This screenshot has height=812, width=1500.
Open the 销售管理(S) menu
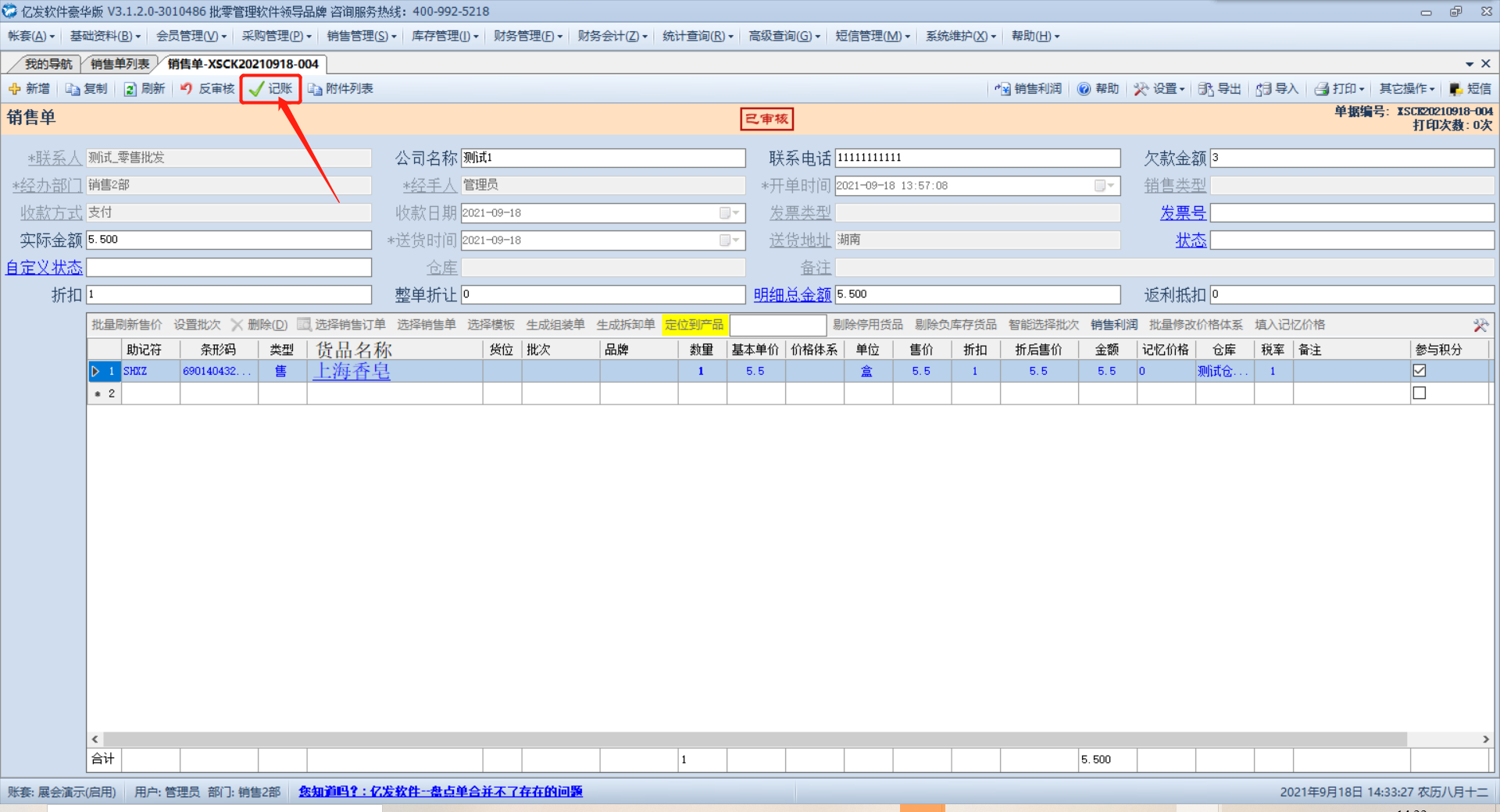[x=362, y=36]
